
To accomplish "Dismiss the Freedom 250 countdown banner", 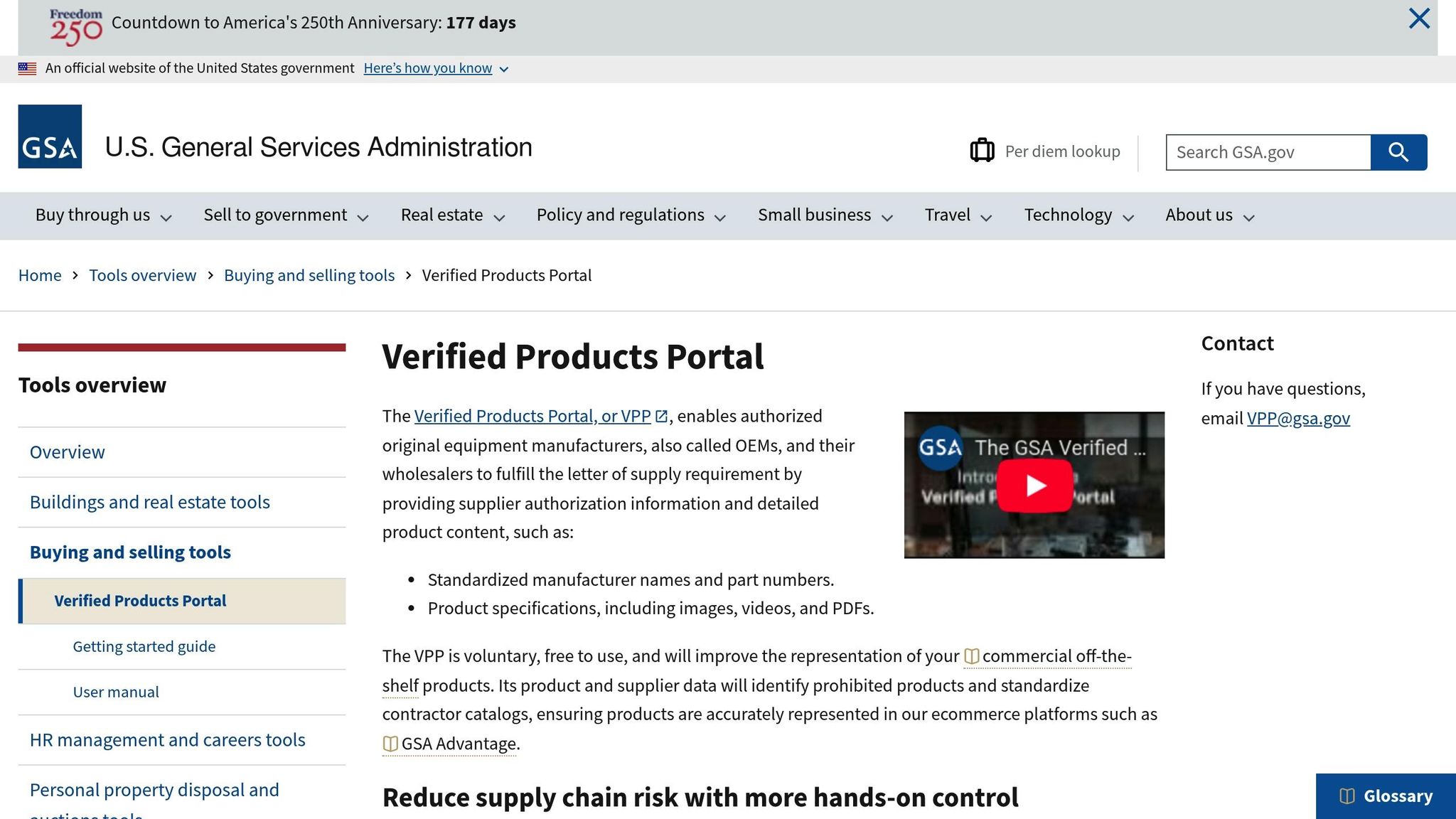I will click(1419, 19).
